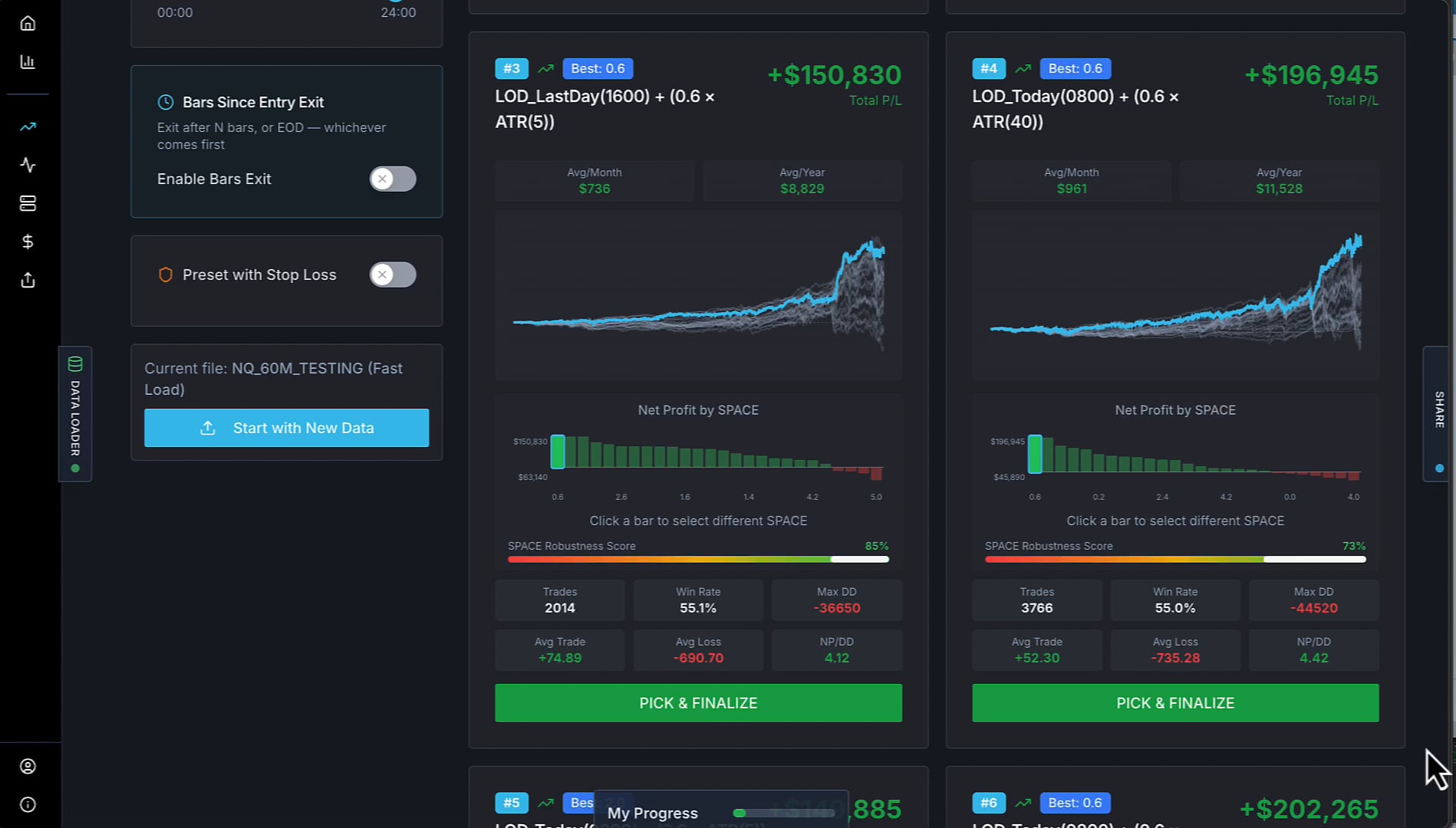Screen dimensions: 1456x828
Task: Select the trending-line strategies icon
Action: [x=28, y=126]
